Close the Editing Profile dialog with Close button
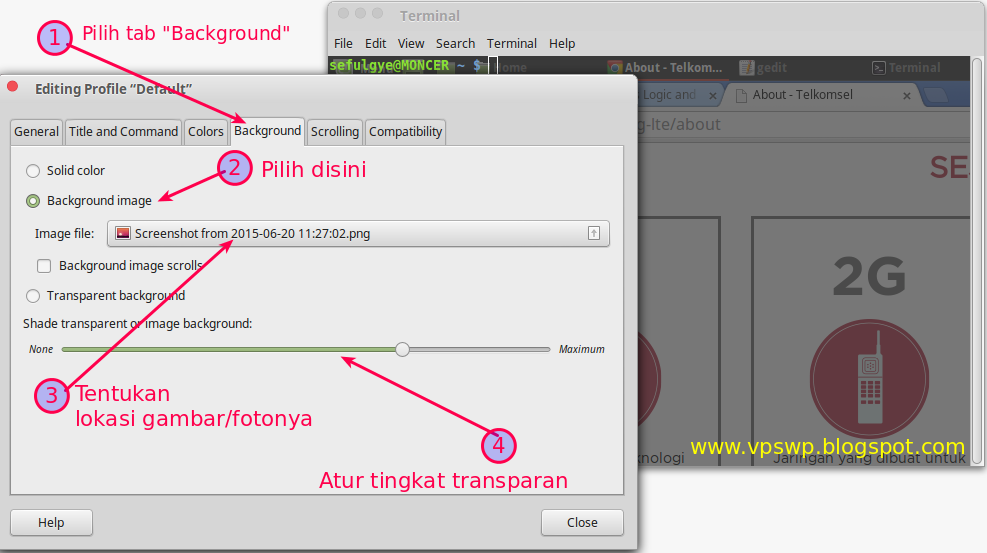Image resolution: width=987 pixels, height=553 pixels. (x=582, y=523)
